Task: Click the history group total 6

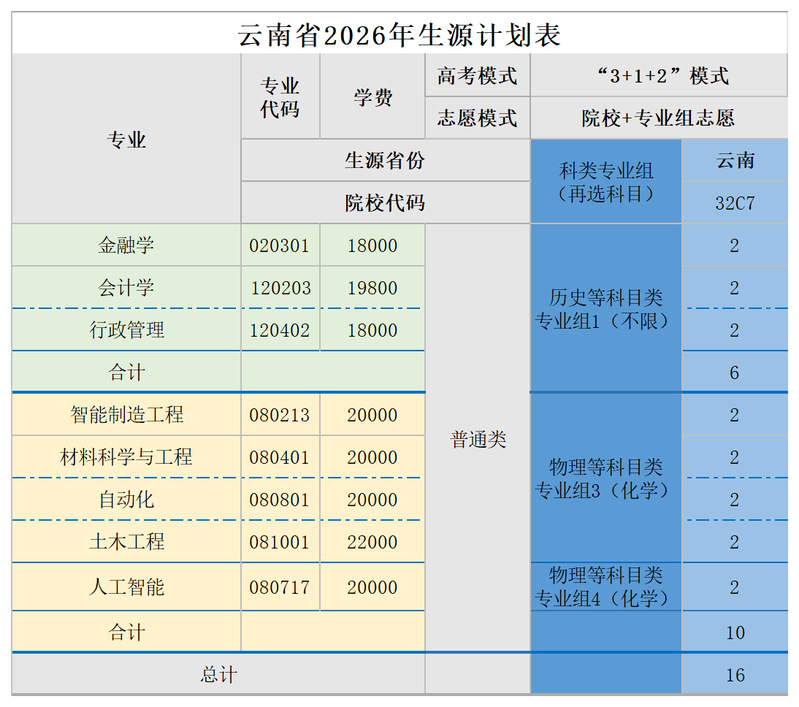Action: pyautogui.click(x=734, y=373)
